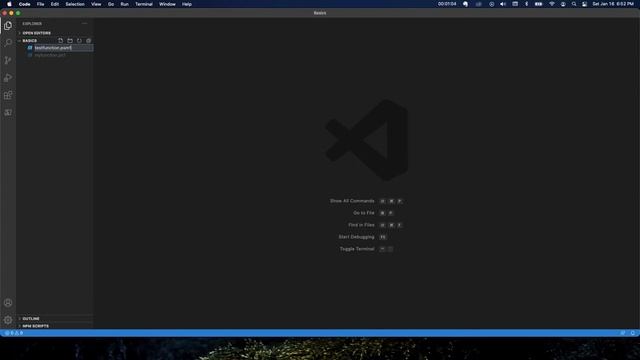Click the Spotlight search icon in menu bar
Viewport: 640px width, 360px height.
(x=574, y=4)
